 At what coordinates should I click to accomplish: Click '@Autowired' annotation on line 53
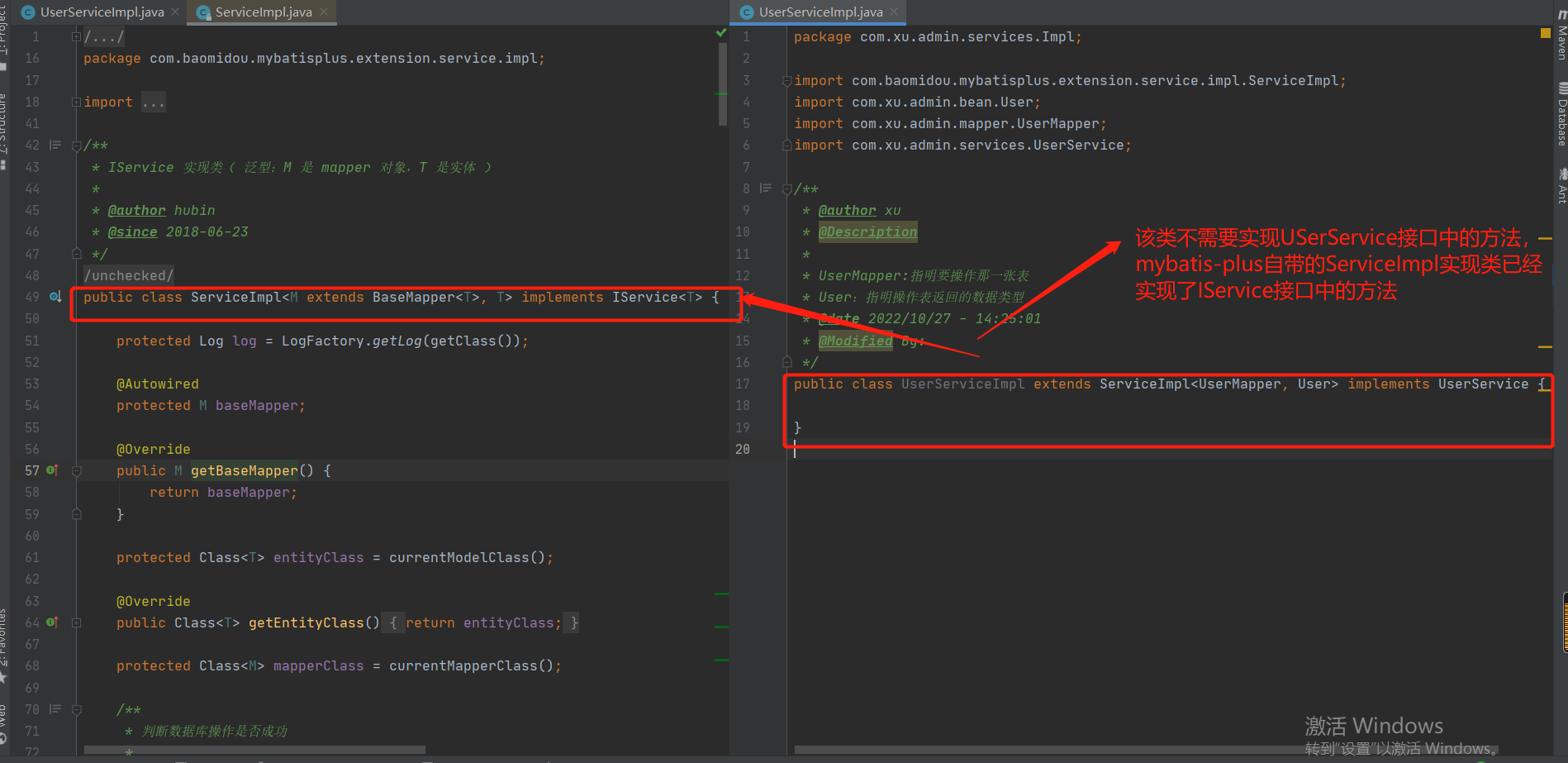(157, 384)
